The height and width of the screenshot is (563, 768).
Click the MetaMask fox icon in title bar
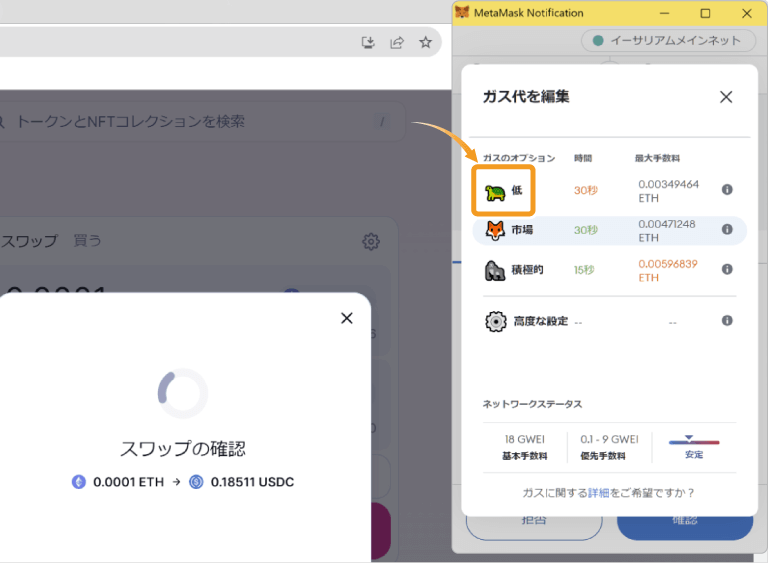[462, 12]
